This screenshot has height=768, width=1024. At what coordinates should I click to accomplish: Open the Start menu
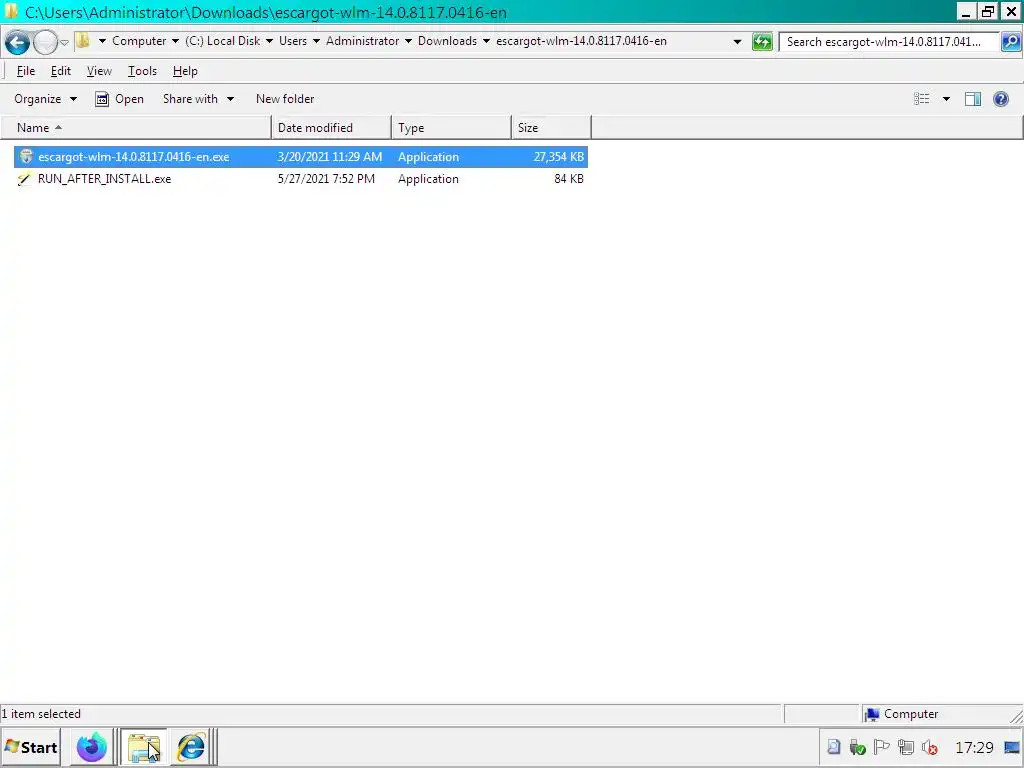(31, 748)
